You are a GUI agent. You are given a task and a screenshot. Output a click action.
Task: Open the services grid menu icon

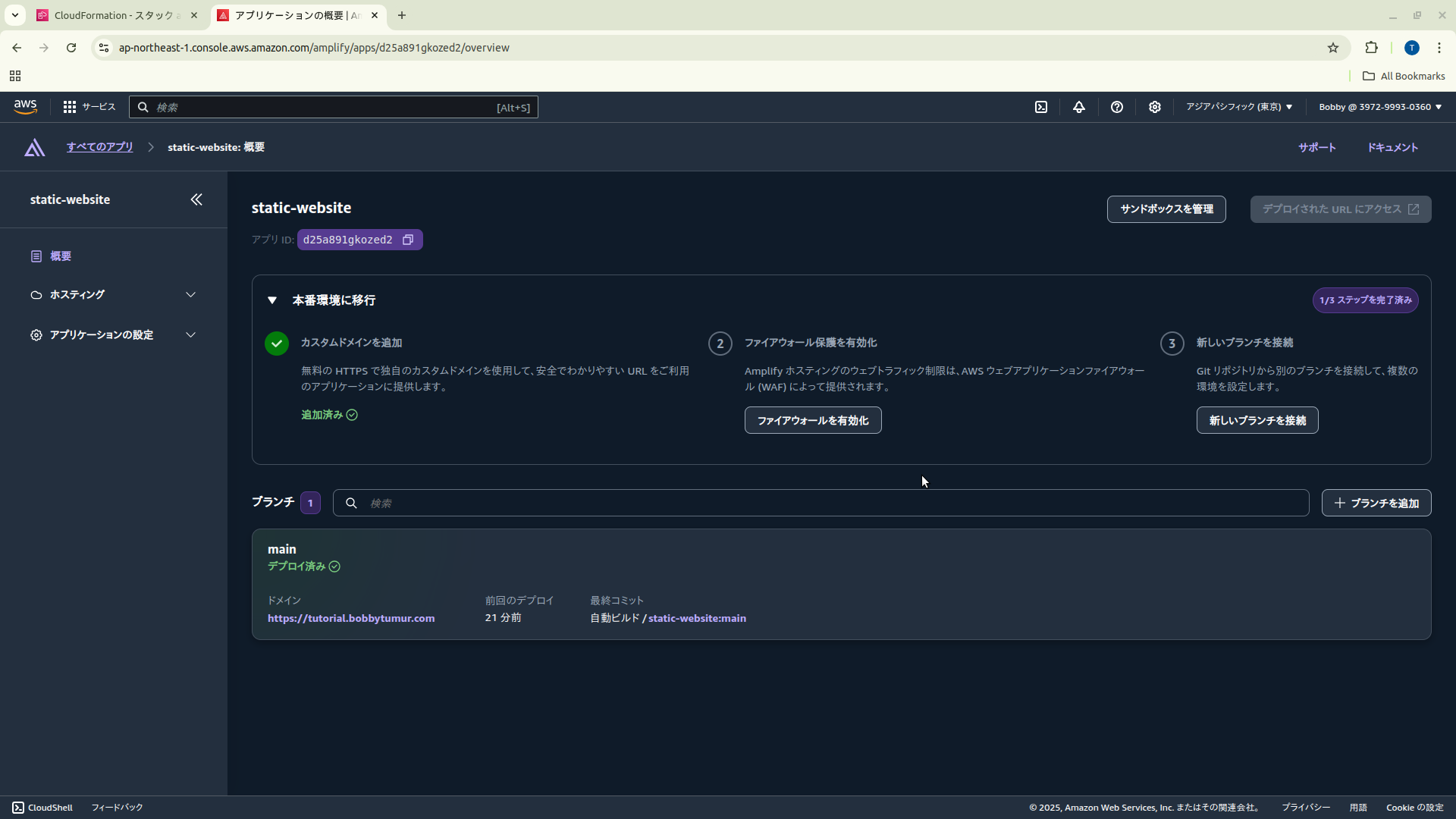(x=70, y=107)
